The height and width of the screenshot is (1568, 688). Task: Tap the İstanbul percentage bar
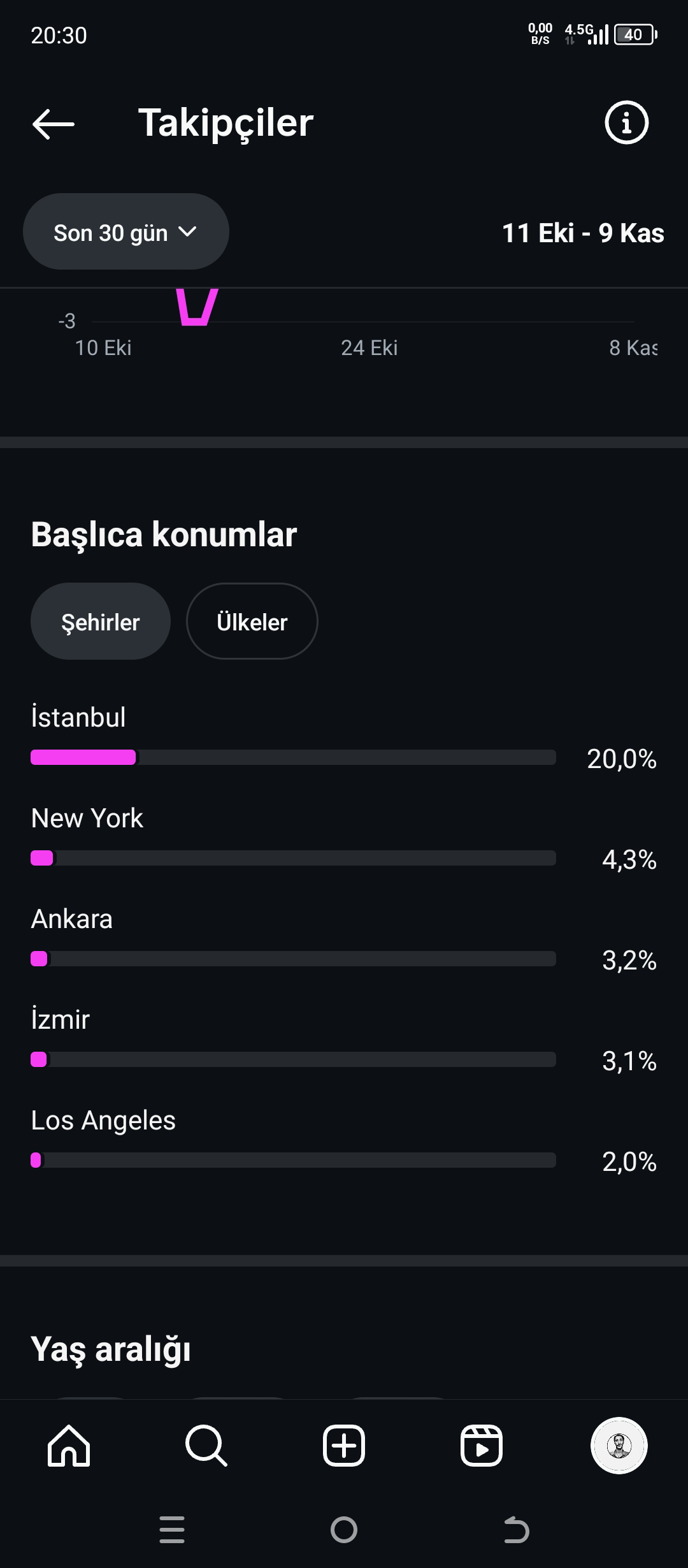(293, 757)
